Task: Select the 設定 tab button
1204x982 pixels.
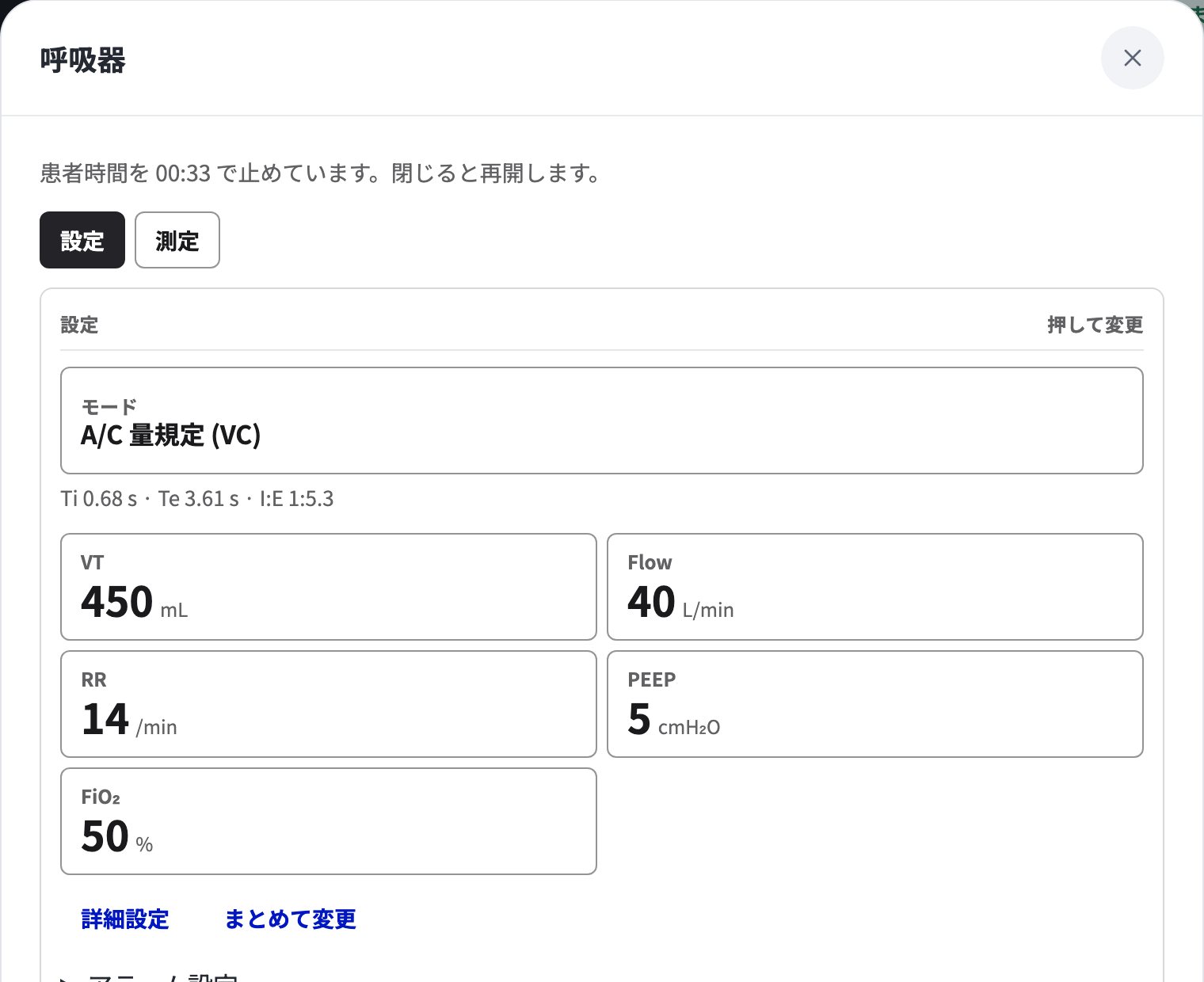Action: (x=82, y=240)
